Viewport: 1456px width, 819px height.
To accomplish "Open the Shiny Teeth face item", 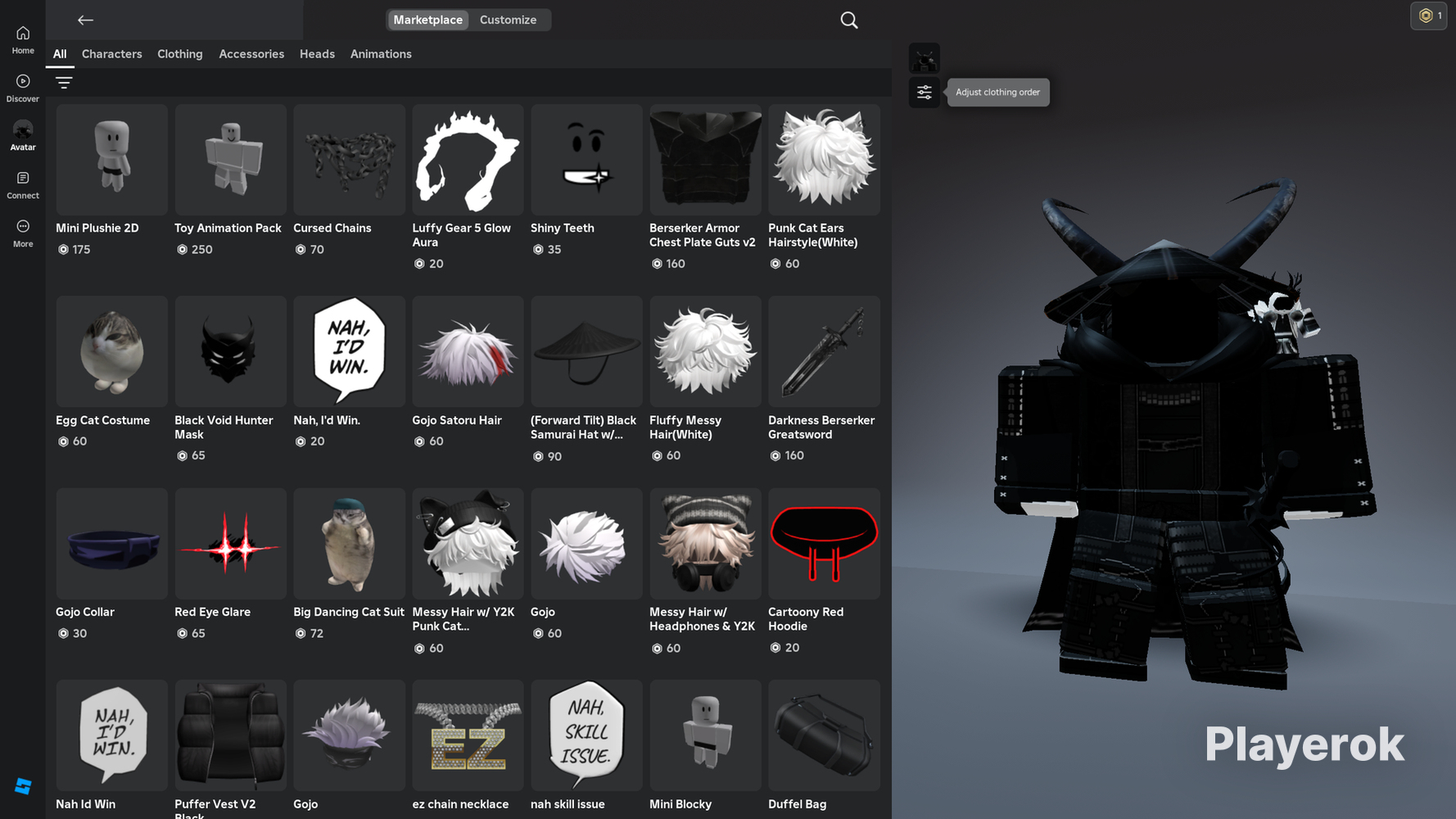I will pos(586,160).
